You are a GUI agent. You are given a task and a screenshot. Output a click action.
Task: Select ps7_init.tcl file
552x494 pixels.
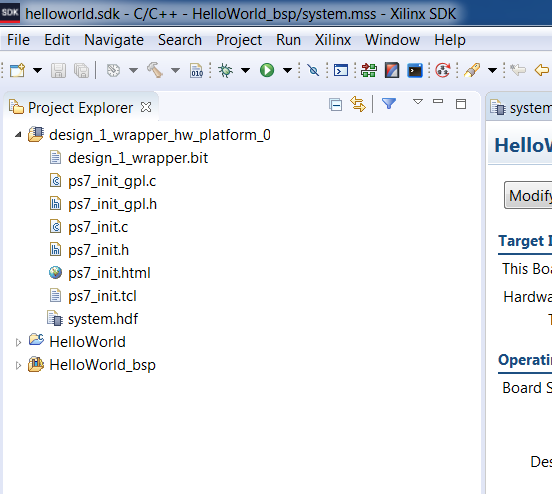[102, 296]
